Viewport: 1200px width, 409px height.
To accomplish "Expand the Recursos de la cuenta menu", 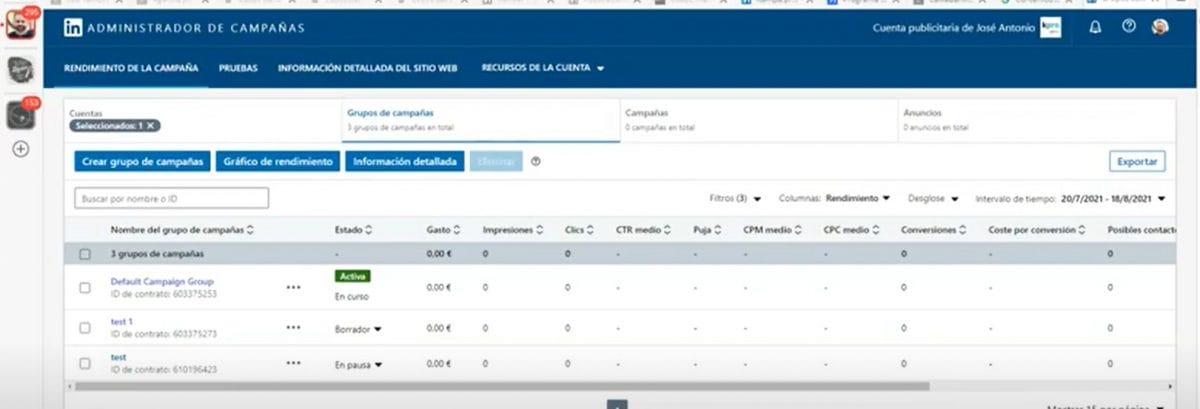I will tap(543, 68).
